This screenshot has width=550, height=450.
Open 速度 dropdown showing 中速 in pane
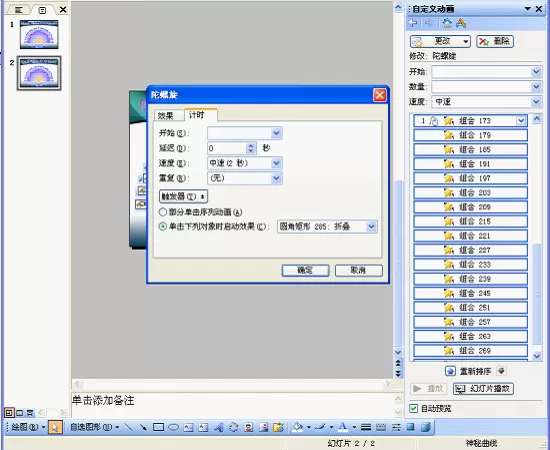536,102
